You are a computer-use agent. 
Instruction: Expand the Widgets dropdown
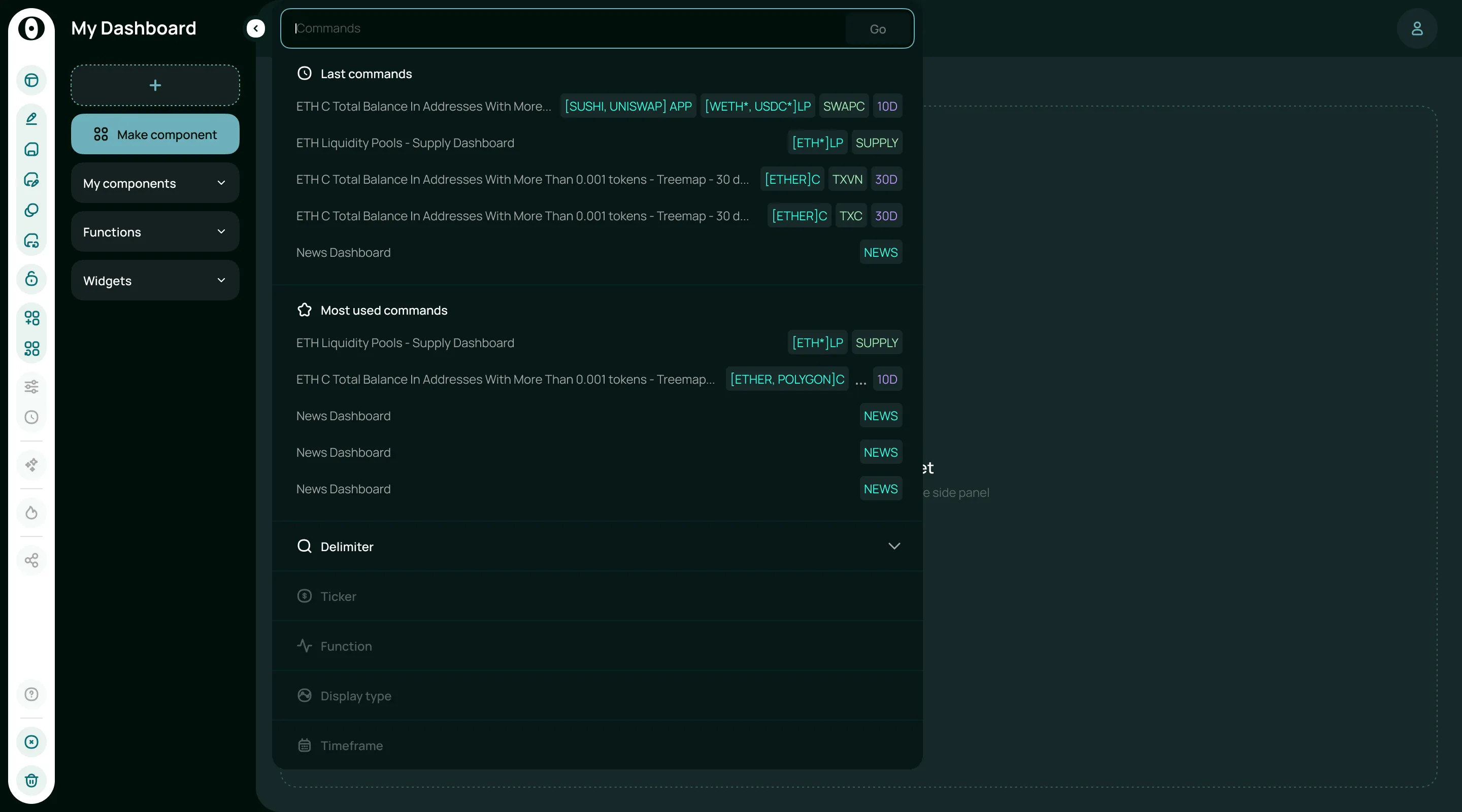coord(155,281)
